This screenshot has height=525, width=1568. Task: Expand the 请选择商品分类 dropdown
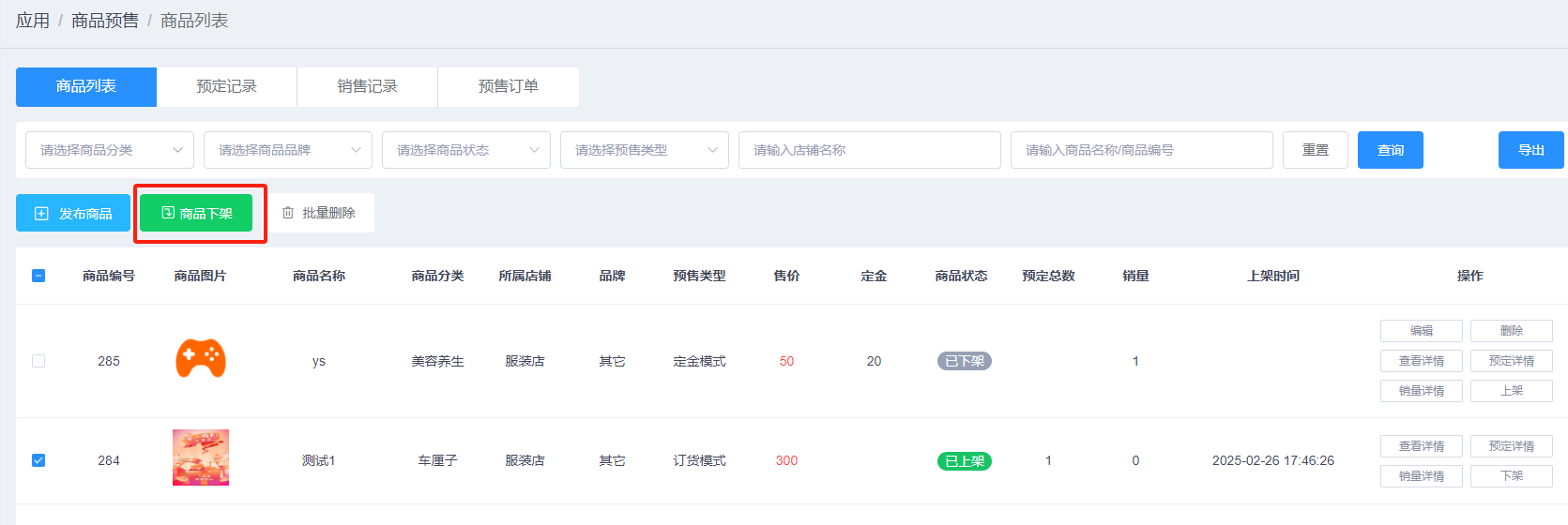[109, 150]
